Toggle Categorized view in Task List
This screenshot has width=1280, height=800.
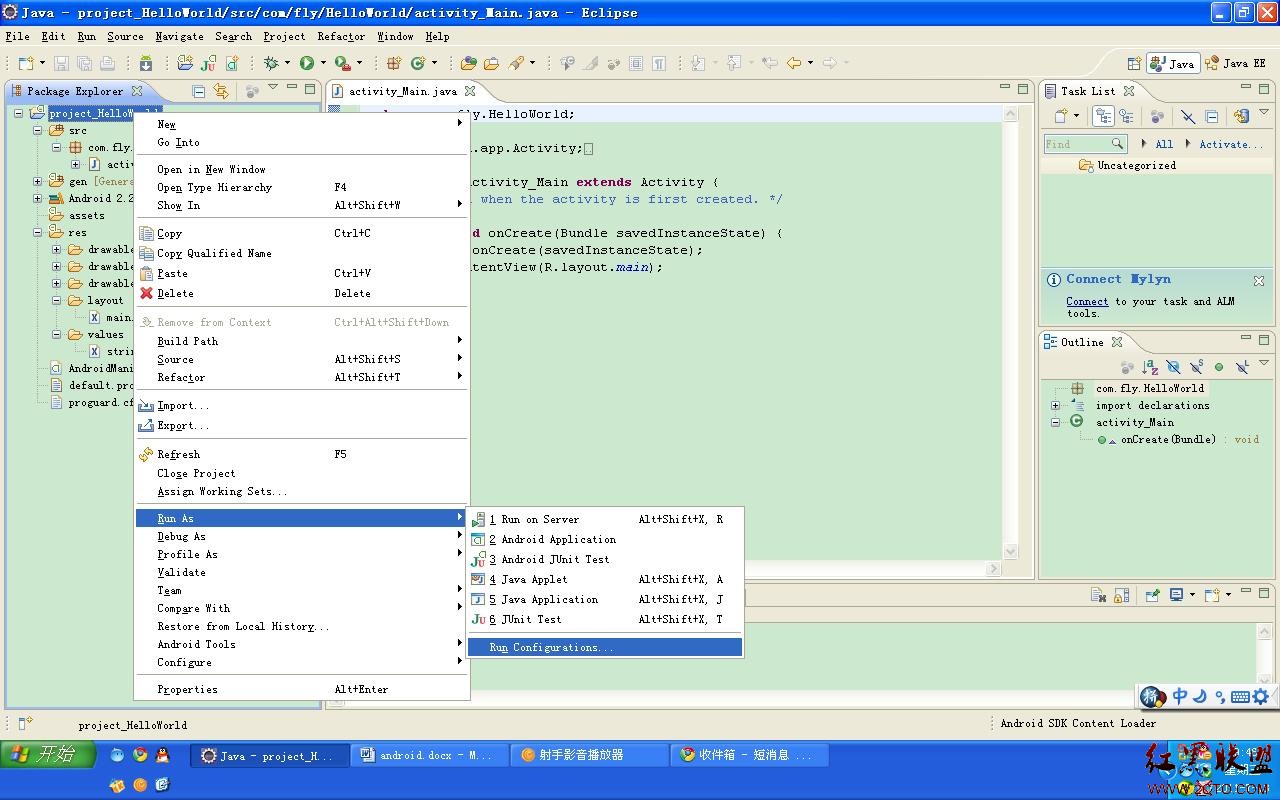pos(1103,117)
